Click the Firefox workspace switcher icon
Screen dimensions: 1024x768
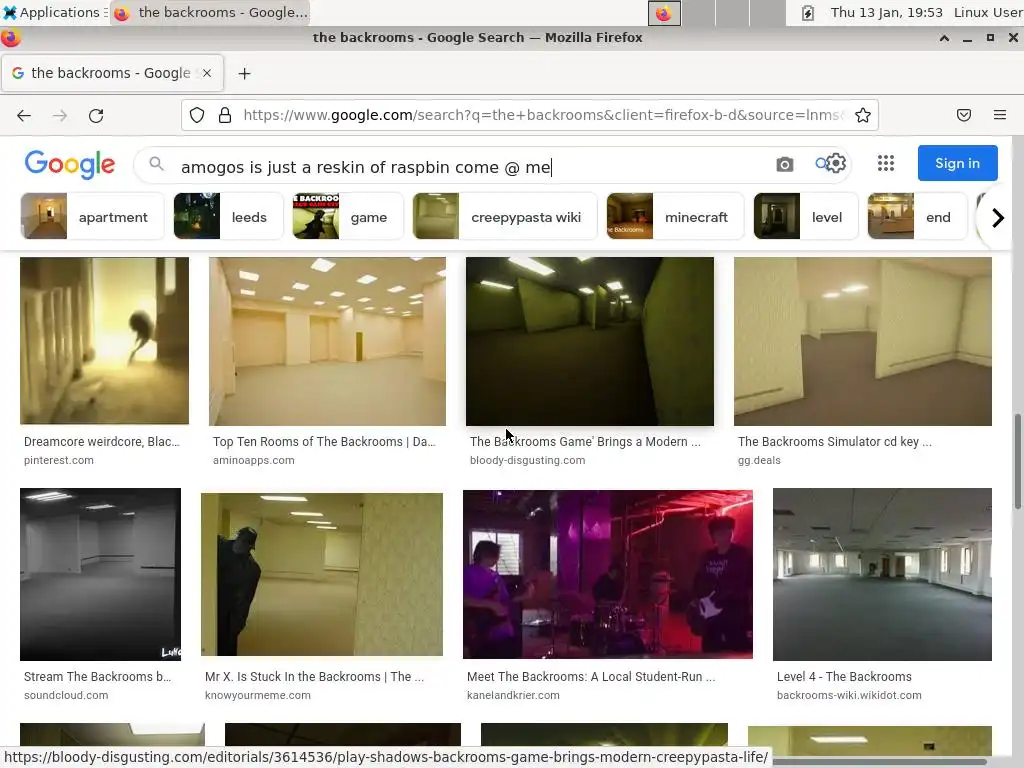click(664, 13)
